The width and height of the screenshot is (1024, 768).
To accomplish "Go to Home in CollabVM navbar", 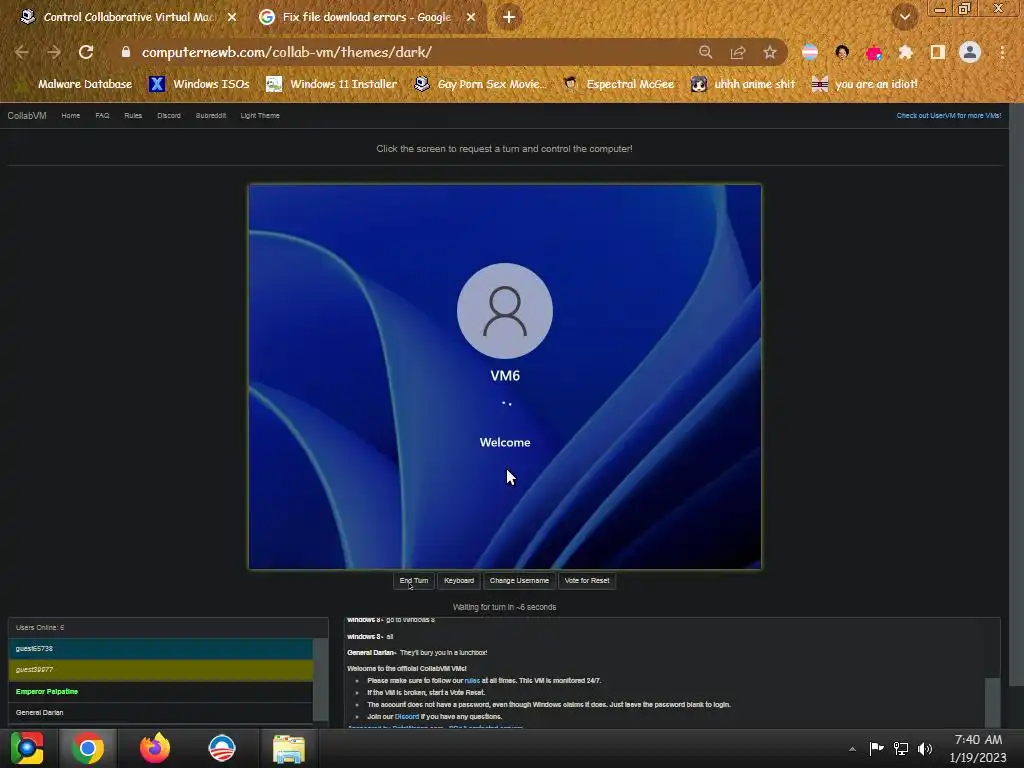I will pyautogui.click(x=71, y=116).
